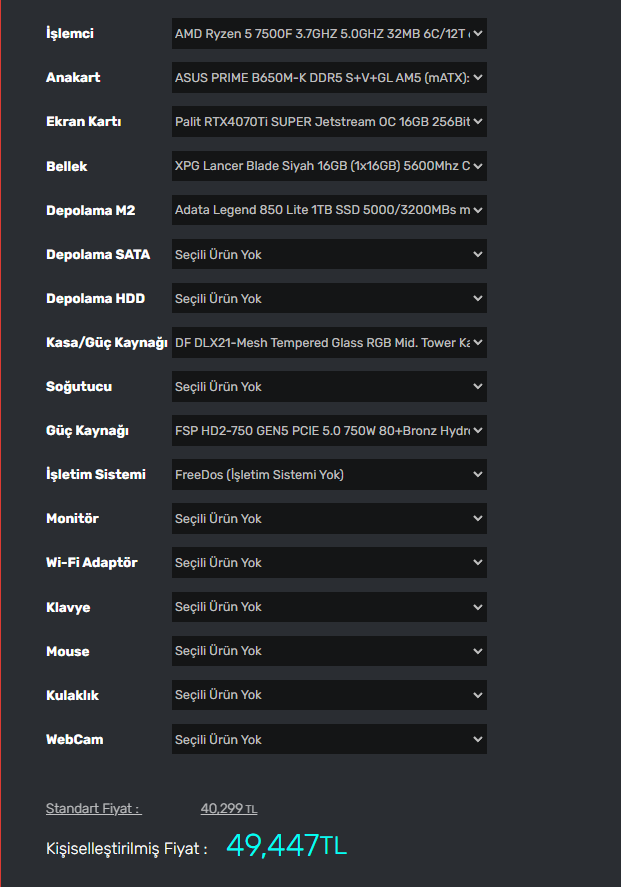This screenshot has width=621, height=887.
Task: Expand the Kasa/Güç Kaynağı case dropdown
Action: point(329,343)
